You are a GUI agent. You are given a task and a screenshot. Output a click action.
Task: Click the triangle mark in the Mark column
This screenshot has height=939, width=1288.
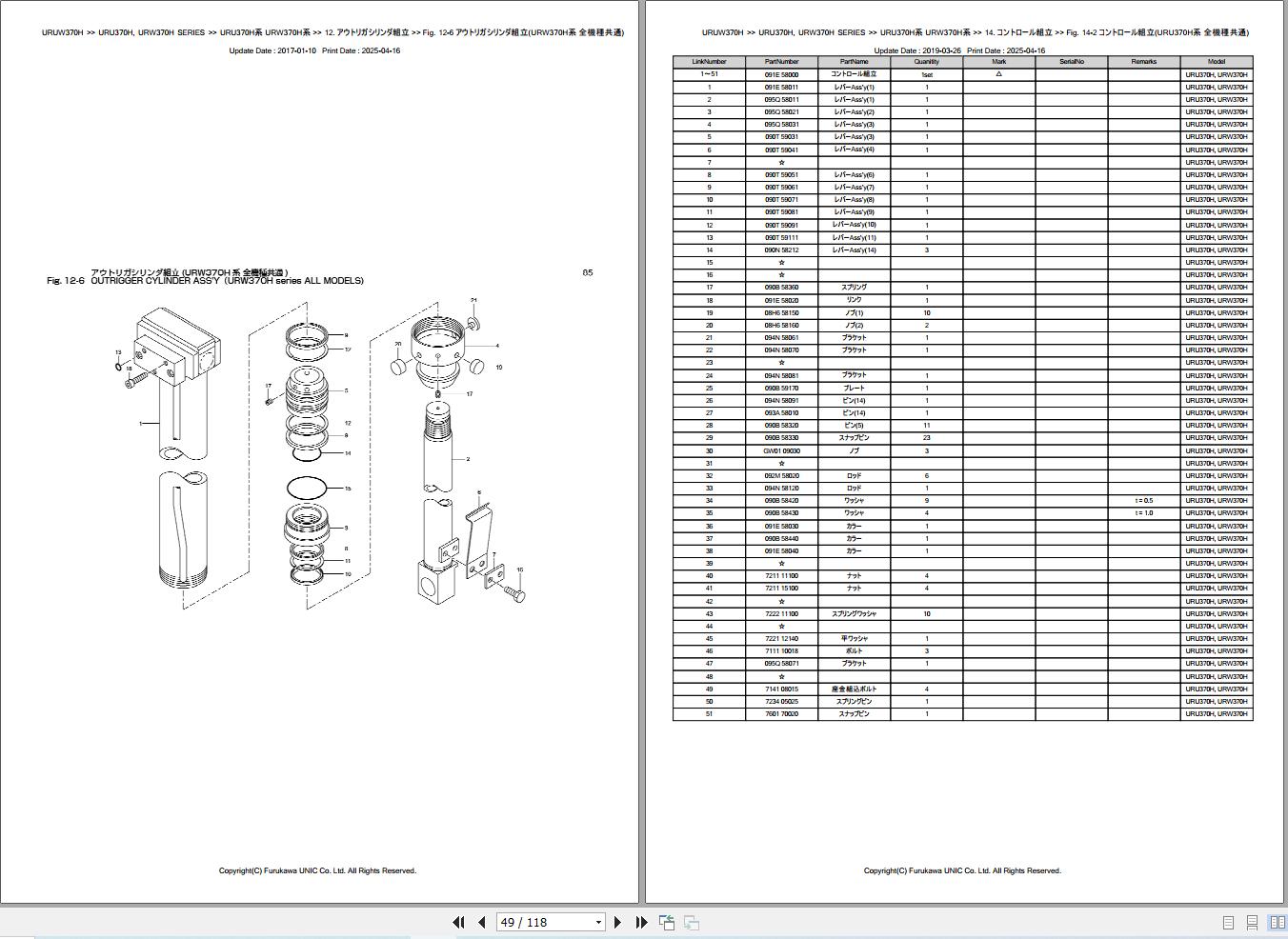pos(998,73)
